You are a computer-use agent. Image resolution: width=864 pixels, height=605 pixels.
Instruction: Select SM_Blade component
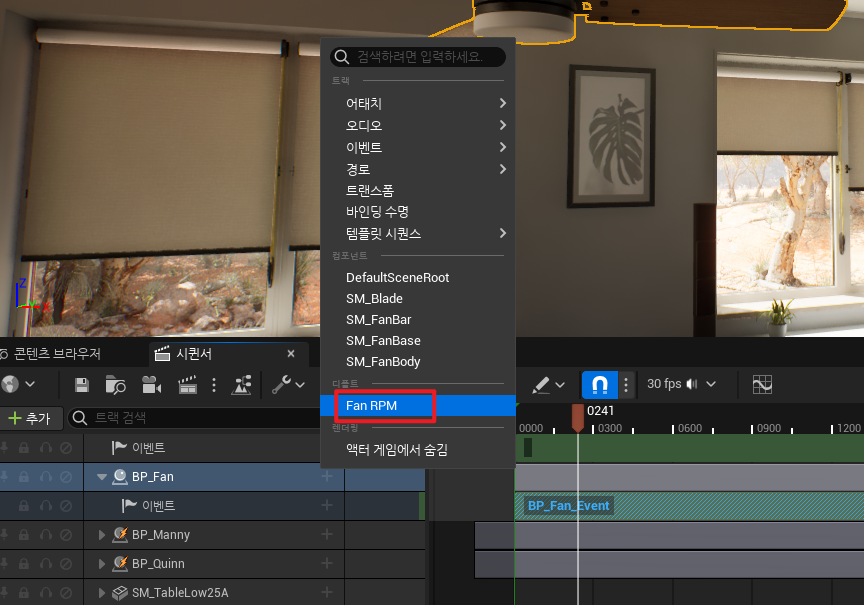418,298
